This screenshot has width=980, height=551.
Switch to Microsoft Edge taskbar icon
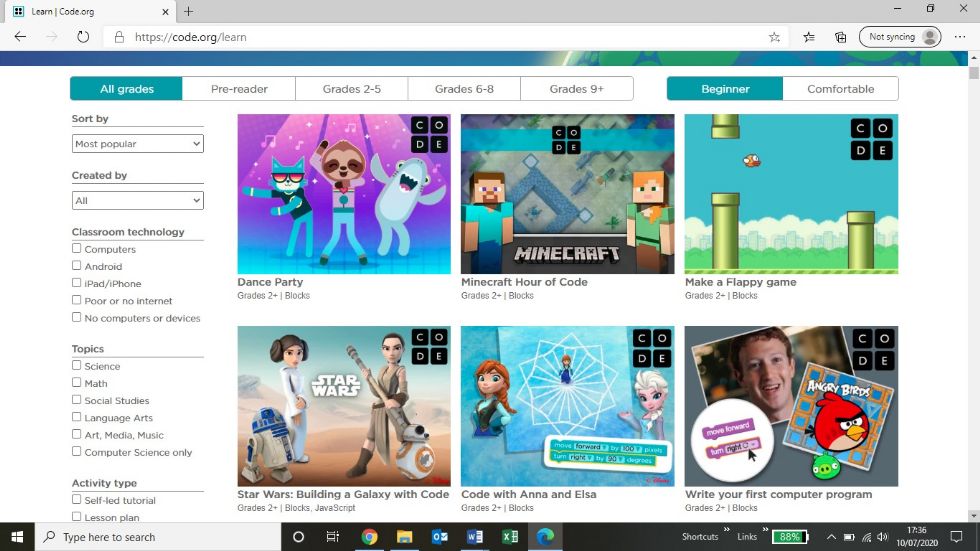[545, 537]
